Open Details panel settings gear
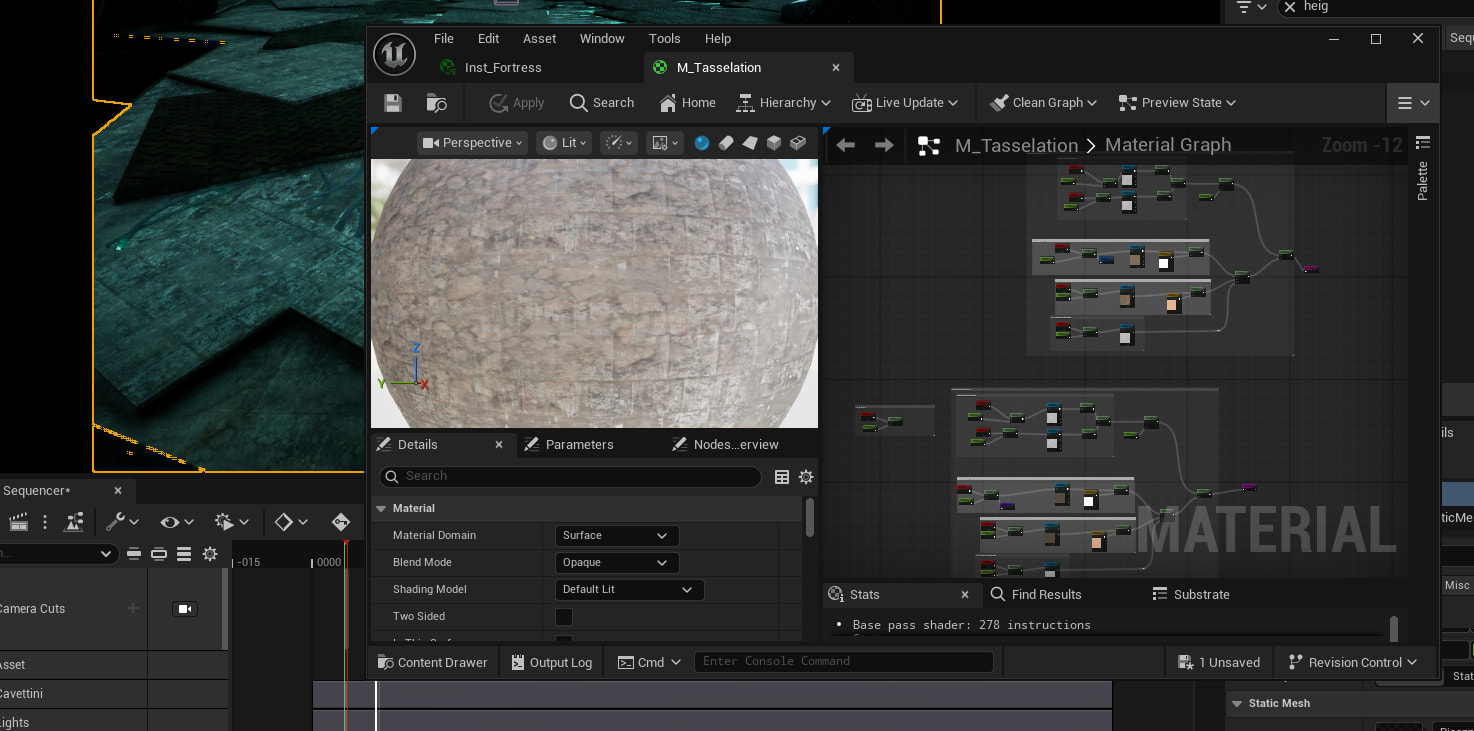 tap(806, 477)
